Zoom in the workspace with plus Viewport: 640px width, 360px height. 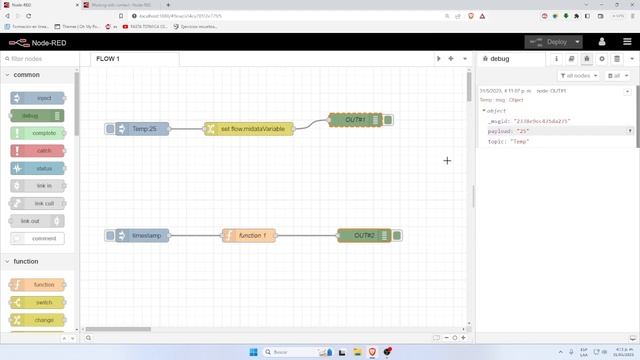click(464, 338)
